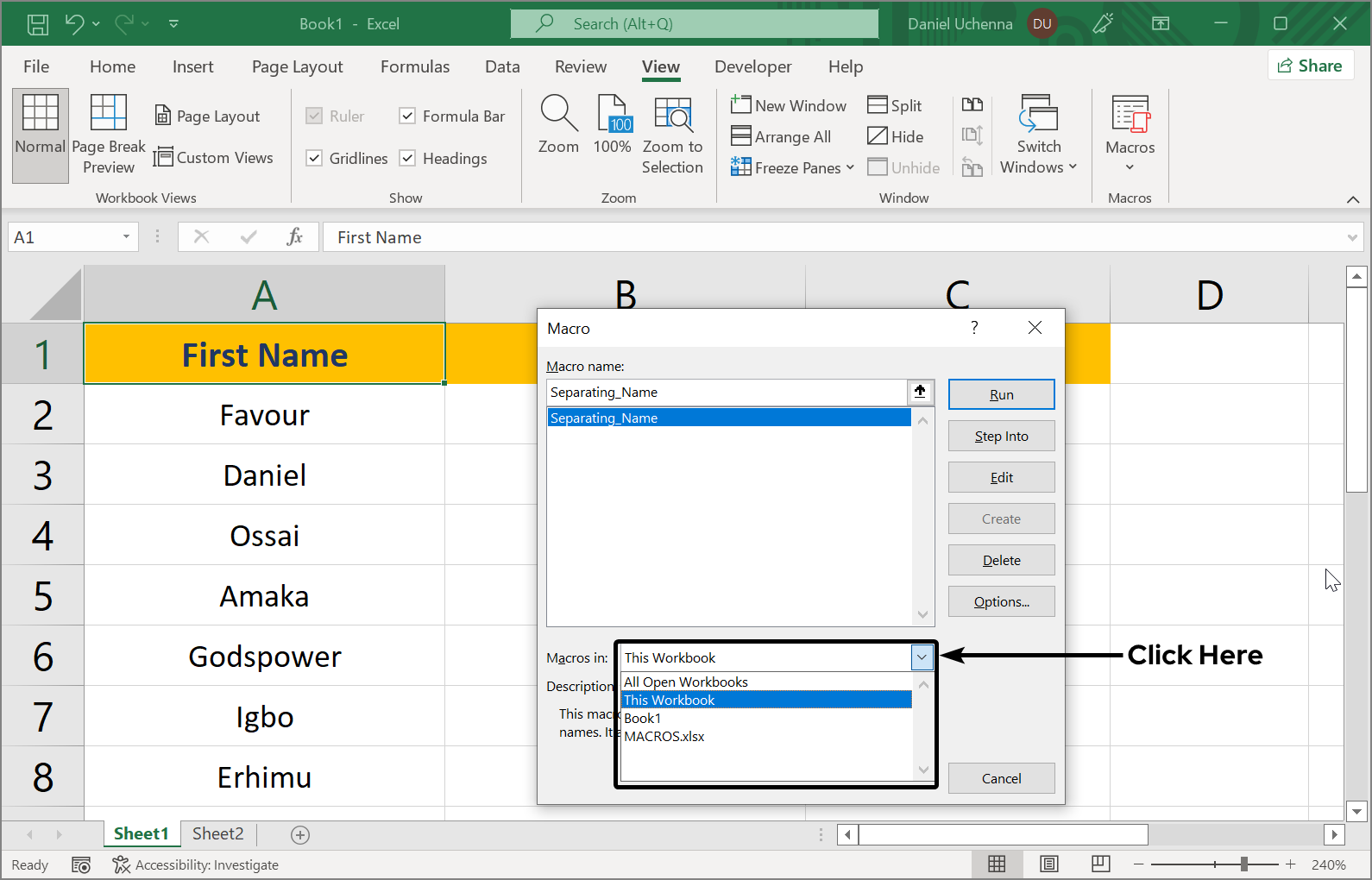
Task: Expand the Name Box dropdown arrow
Action: (126, 237)
